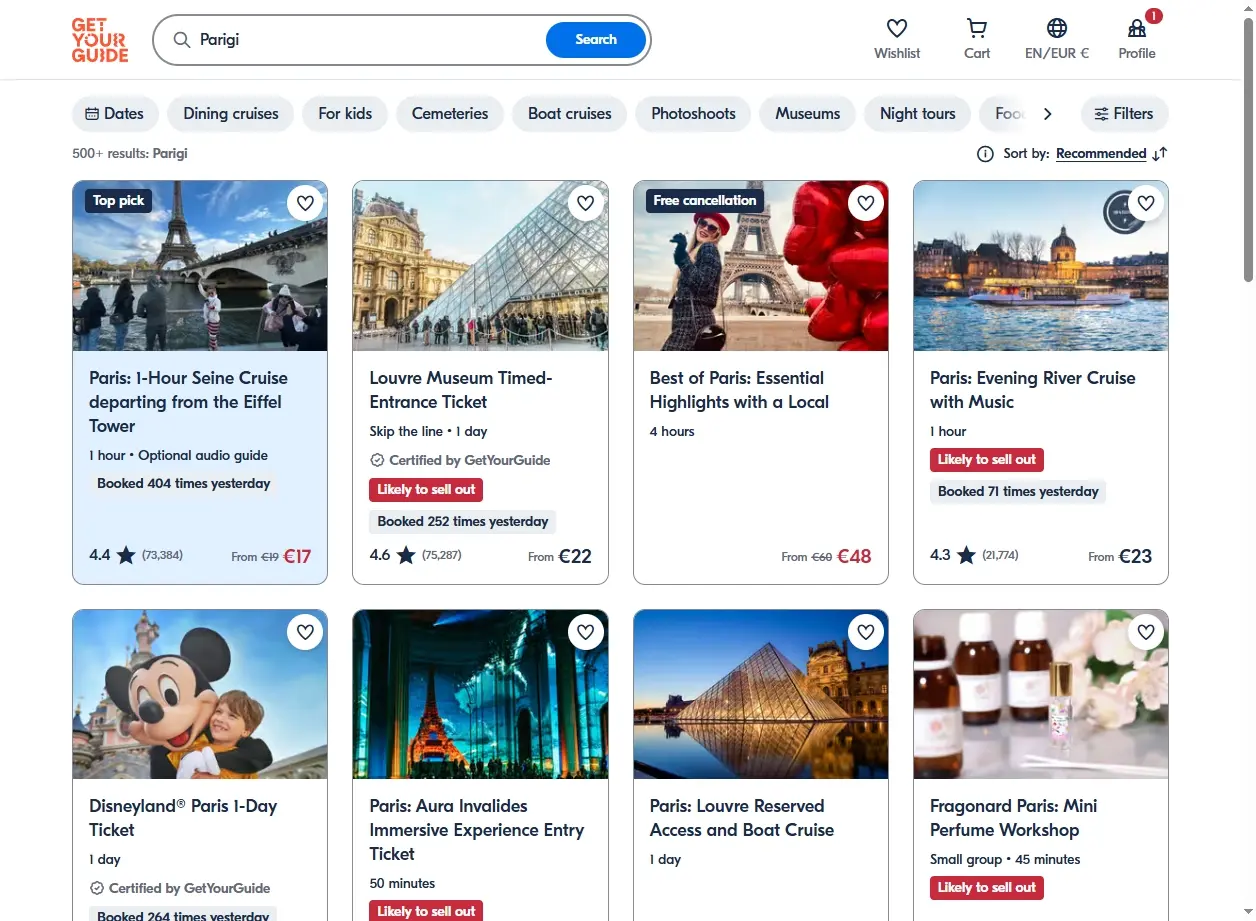The height and width of the screenshot is (921, 1256).
Task: Click Likely to sell out on Evening Cruise
Action: tap(987, 460)
